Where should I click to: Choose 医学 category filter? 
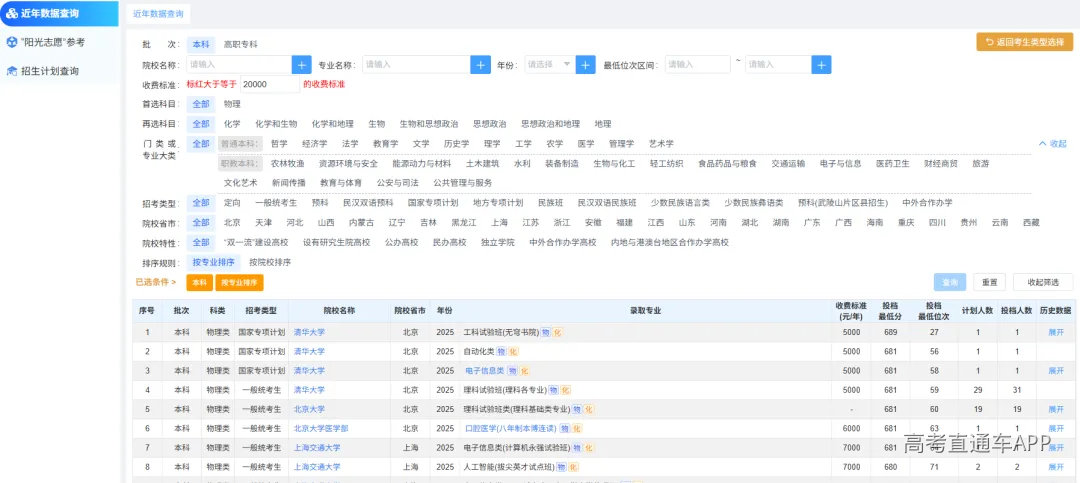point(585,143)
